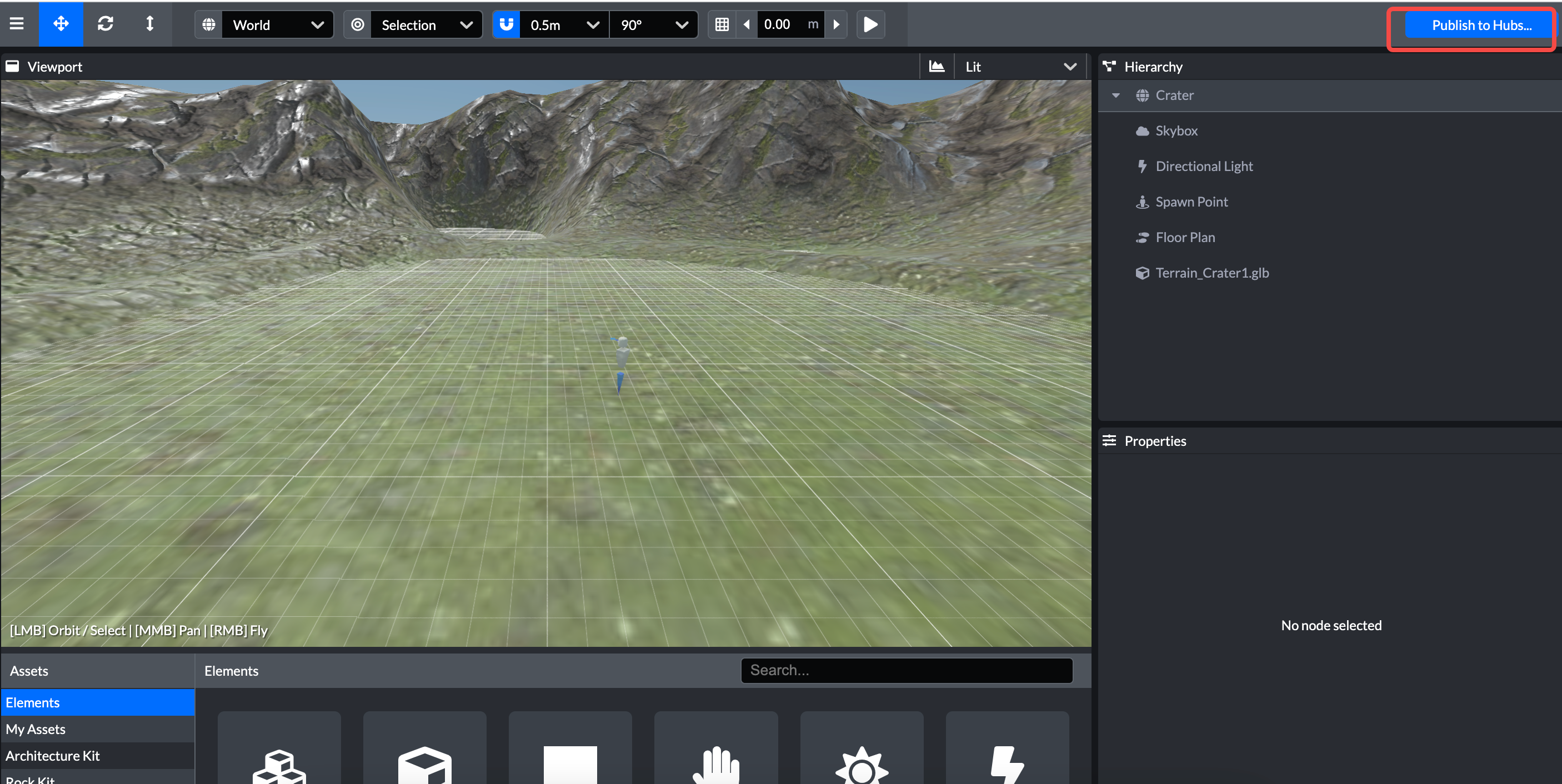Screen dimensions: 1562x784
Task: Select the Translate move tool
Action: pos(61,24)
